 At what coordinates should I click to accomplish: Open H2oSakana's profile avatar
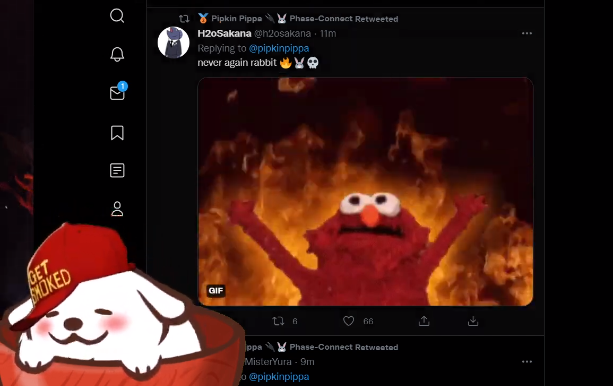click(x=173, y=42)
